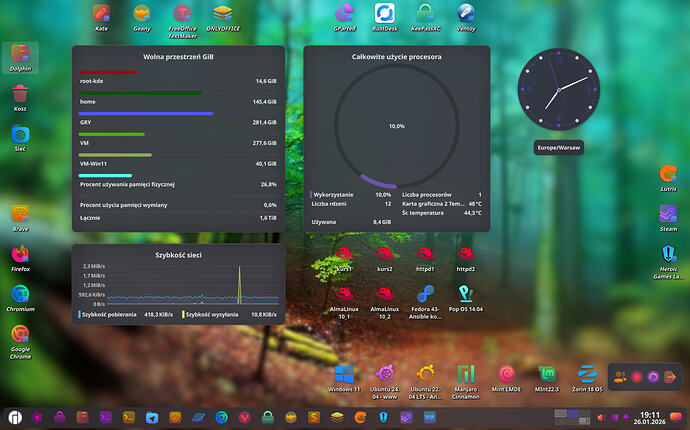Launch Steam from the desktop
Image resolution: width=690 pixels, height=430 pixels.
pos(669,214)
